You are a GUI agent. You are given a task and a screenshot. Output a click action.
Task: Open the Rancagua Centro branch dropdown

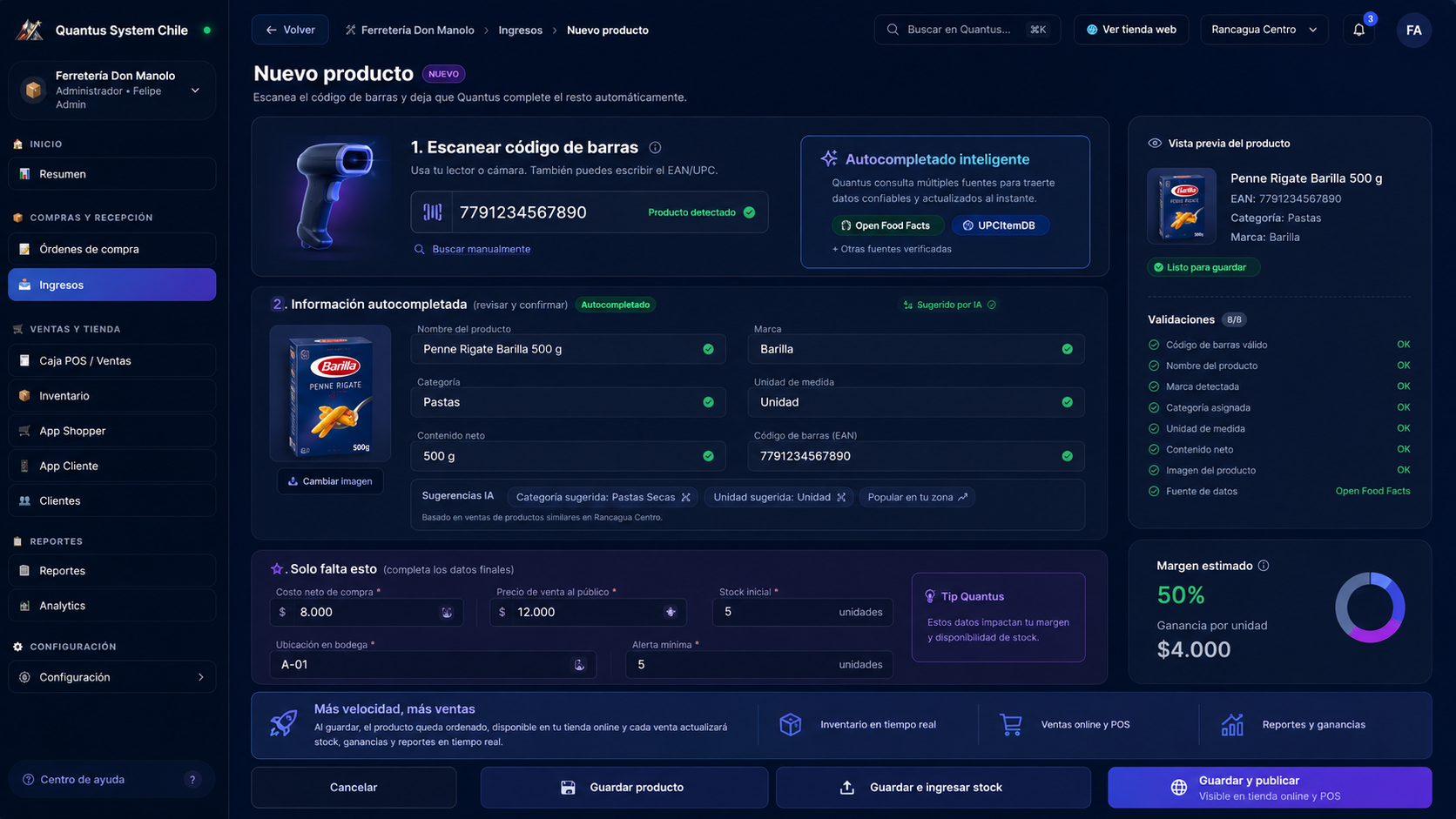[x=1264, y=30]
